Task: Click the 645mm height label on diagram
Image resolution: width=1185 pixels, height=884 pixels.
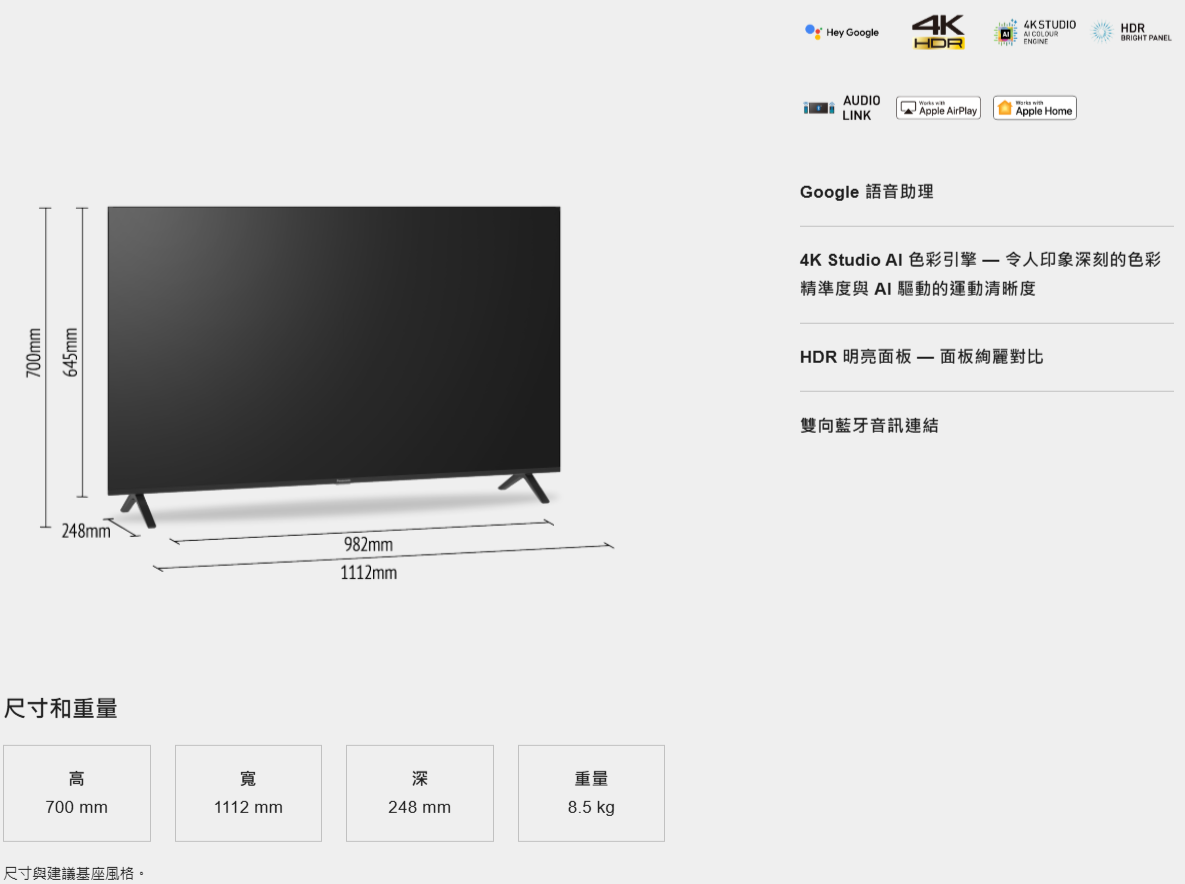Action: [x=71, y=352]
